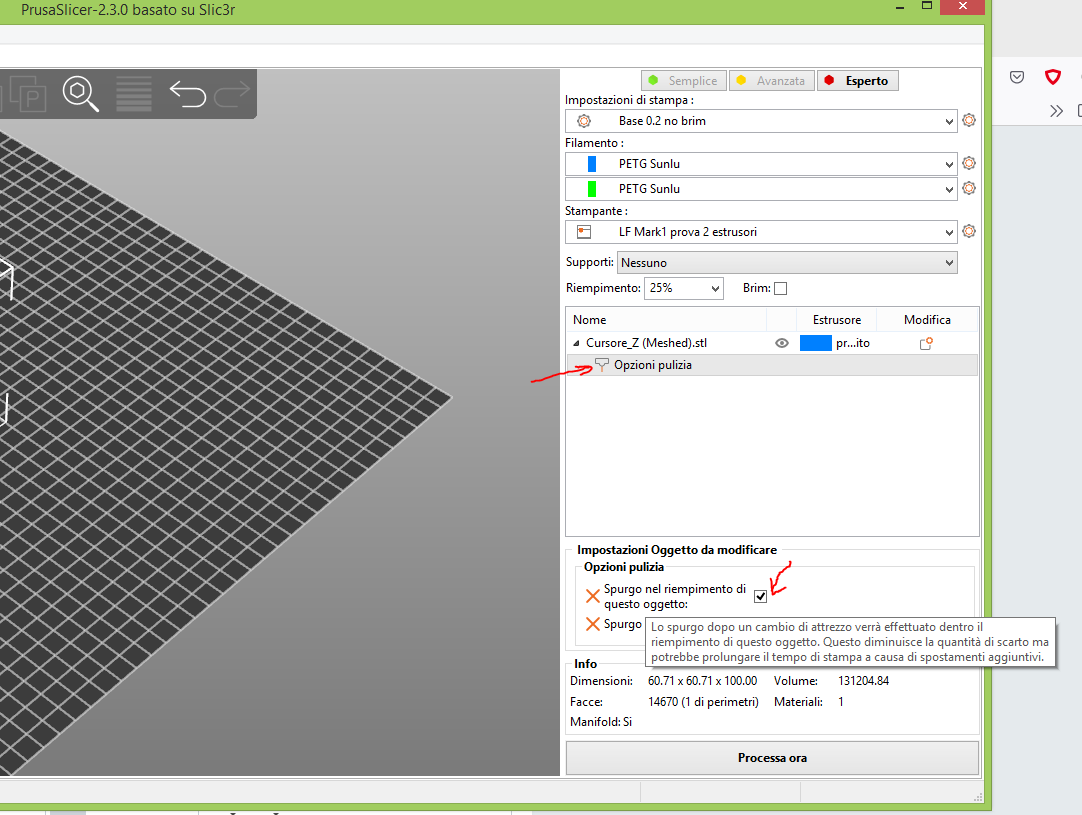The width and height of the screenshot is (1082, 815).
Task: Remove the Spurgo nel riempimento option with its X
Action: (592, 596)
